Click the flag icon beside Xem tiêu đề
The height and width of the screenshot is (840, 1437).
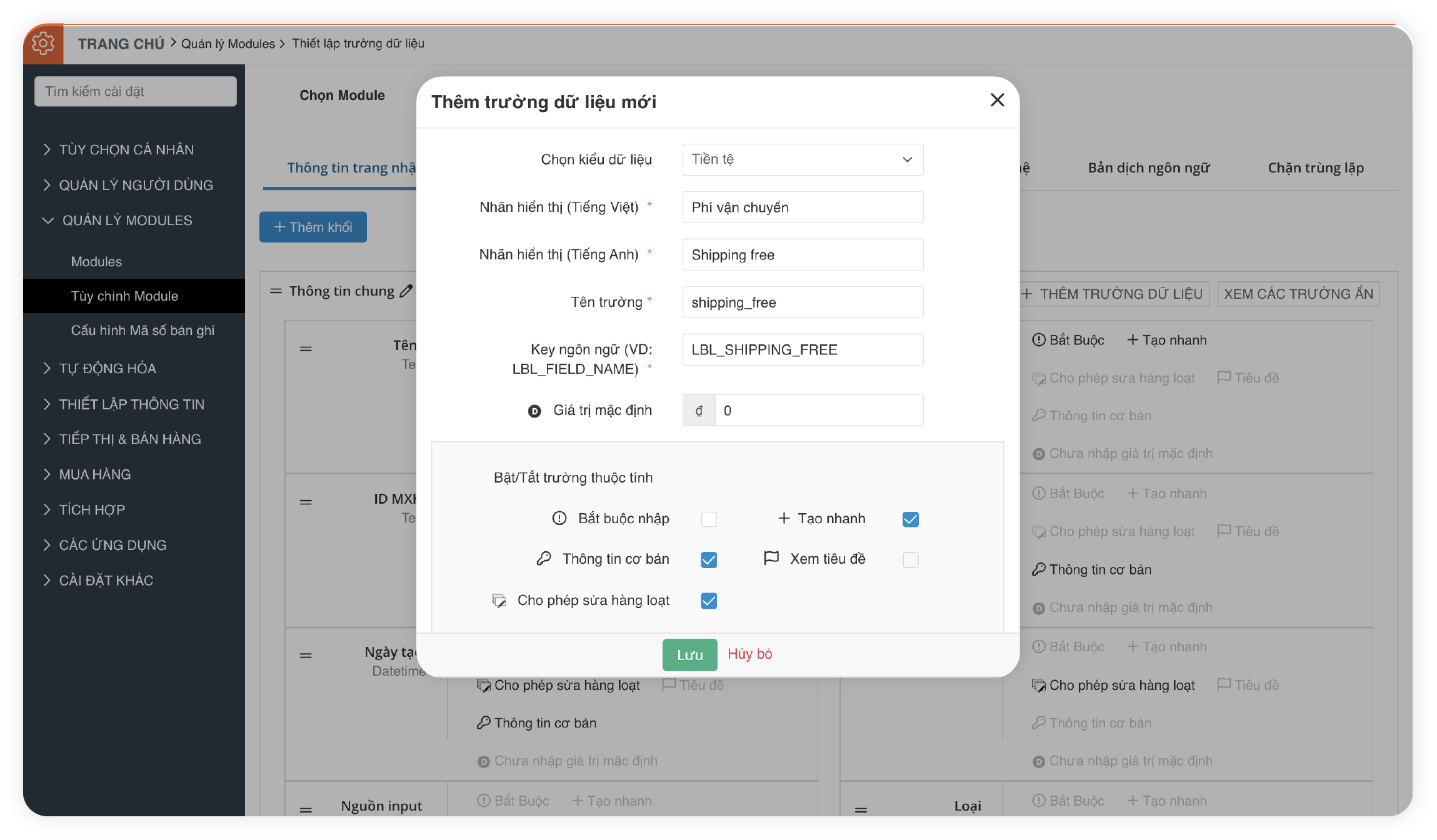click(771, 558)
